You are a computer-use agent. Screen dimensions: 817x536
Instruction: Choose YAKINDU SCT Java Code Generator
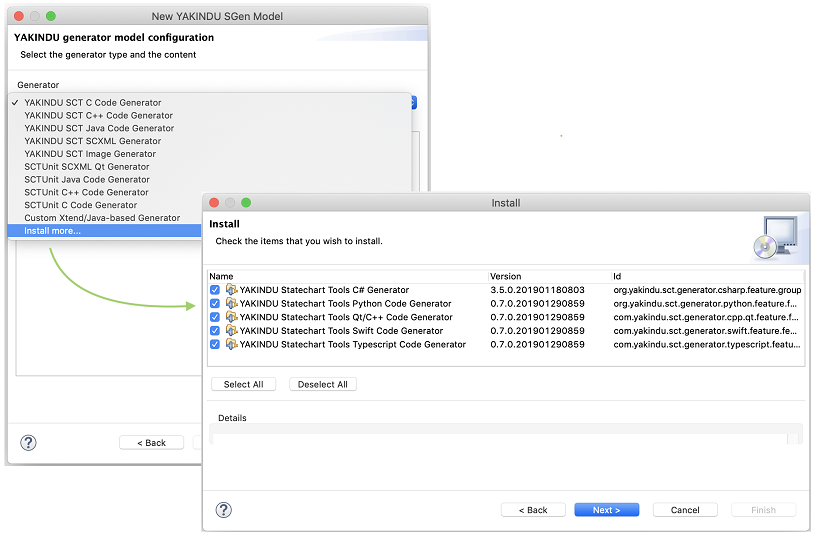point(209,128)
